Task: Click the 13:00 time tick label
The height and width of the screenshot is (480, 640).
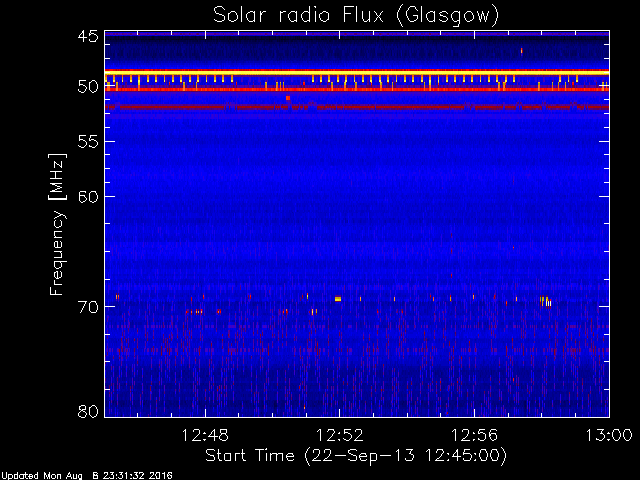Action: click(x=609, y=435)
